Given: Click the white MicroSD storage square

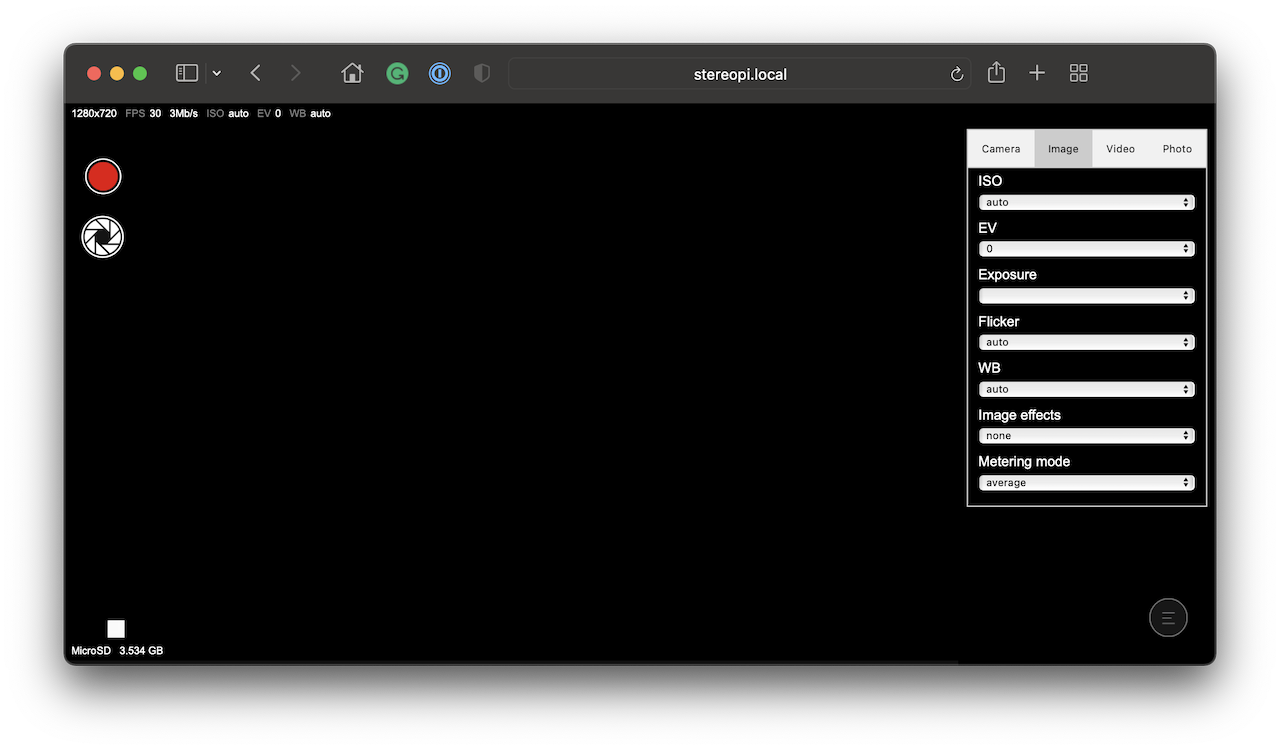Looking at the screenshot, I should click(x=116, y=629).
